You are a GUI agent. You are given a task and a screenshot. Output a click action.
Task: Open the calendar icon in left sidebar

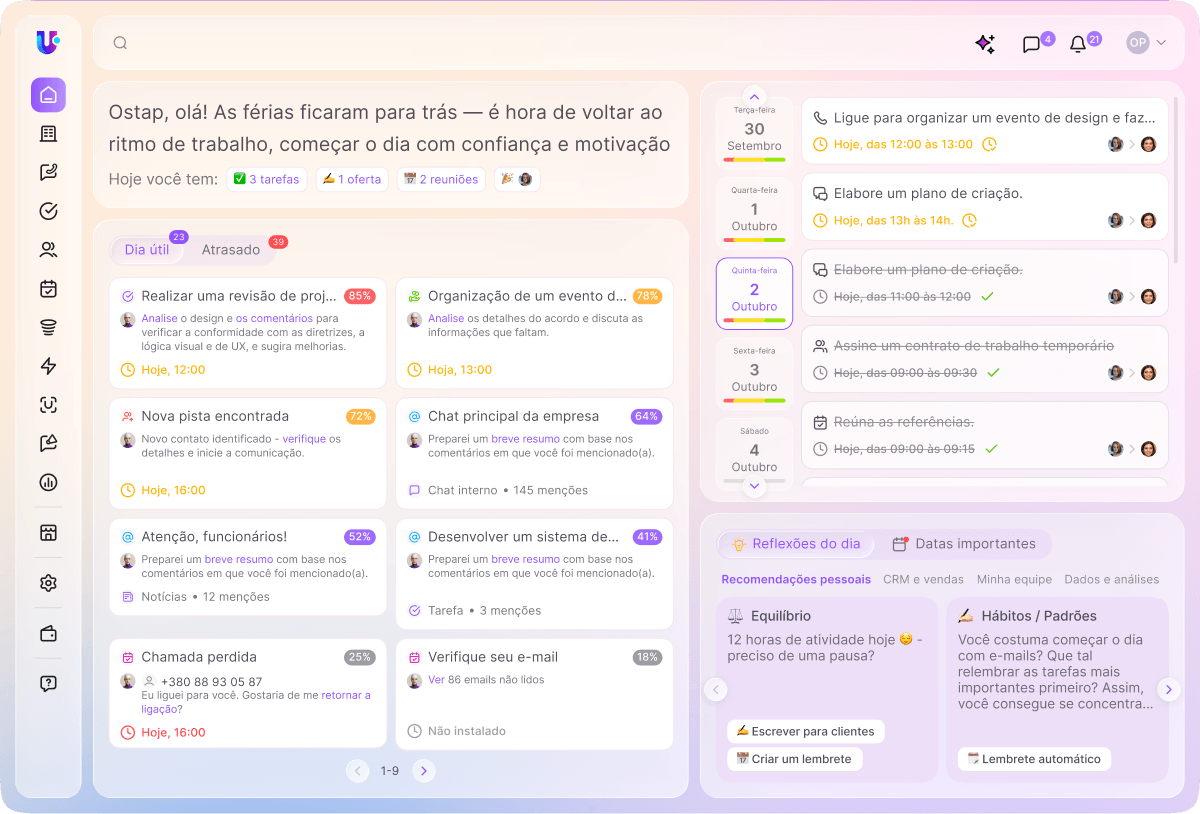click(48, 289)
